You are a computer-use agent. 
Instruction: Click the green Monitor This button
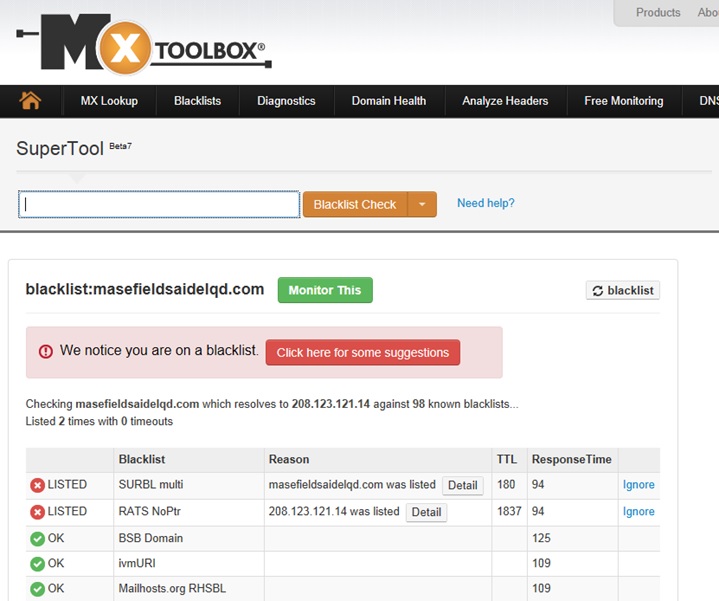pyautogui.click(x=325, y=290)
